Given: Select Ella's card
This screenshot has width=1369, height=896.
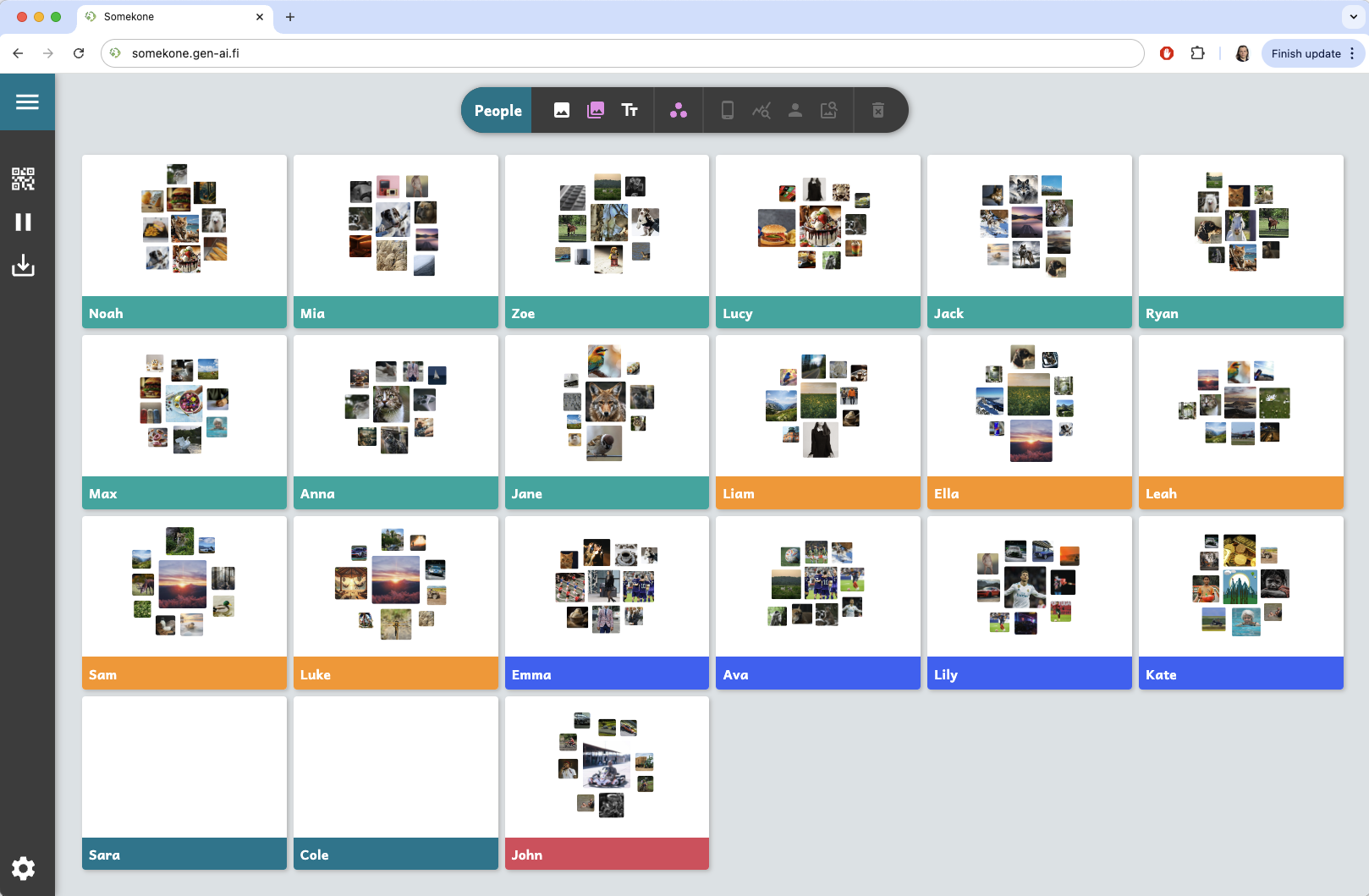Looking at the screenshot, I should pyautogui.click(x=1030, y=422).
